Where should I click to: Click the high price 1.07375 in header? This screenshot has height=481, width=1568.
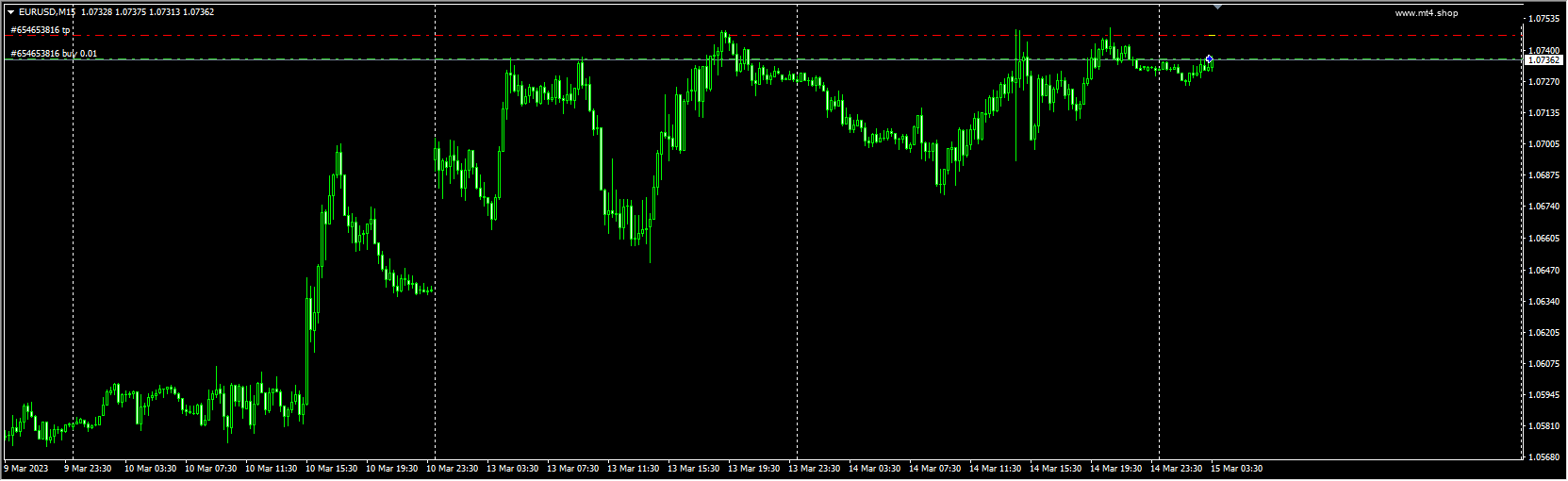pyautogui.click(x=130, y=12)
